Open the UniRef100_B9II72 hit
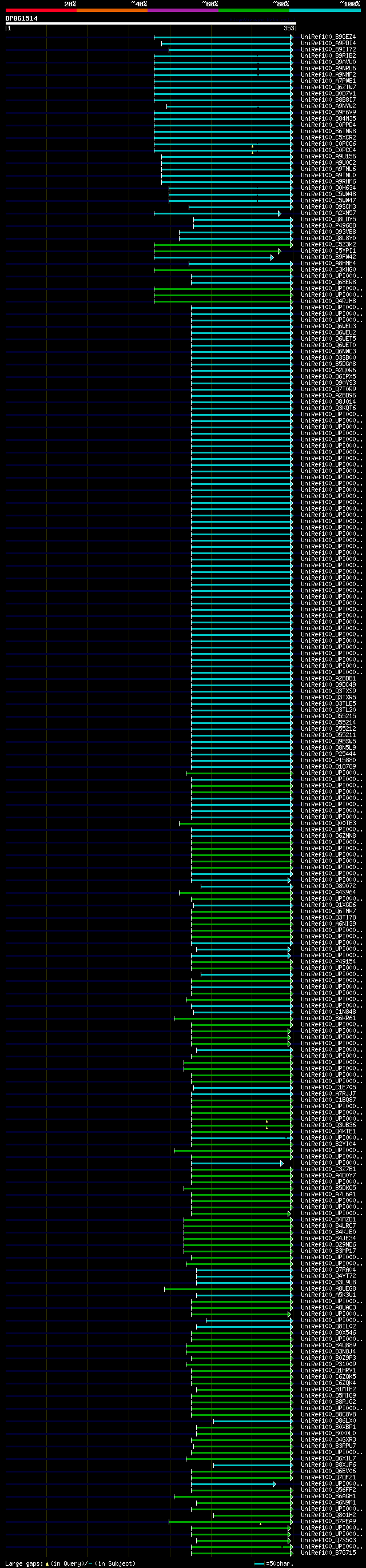The height and width of the screenshot is (1568, 366). coord(328,50)
